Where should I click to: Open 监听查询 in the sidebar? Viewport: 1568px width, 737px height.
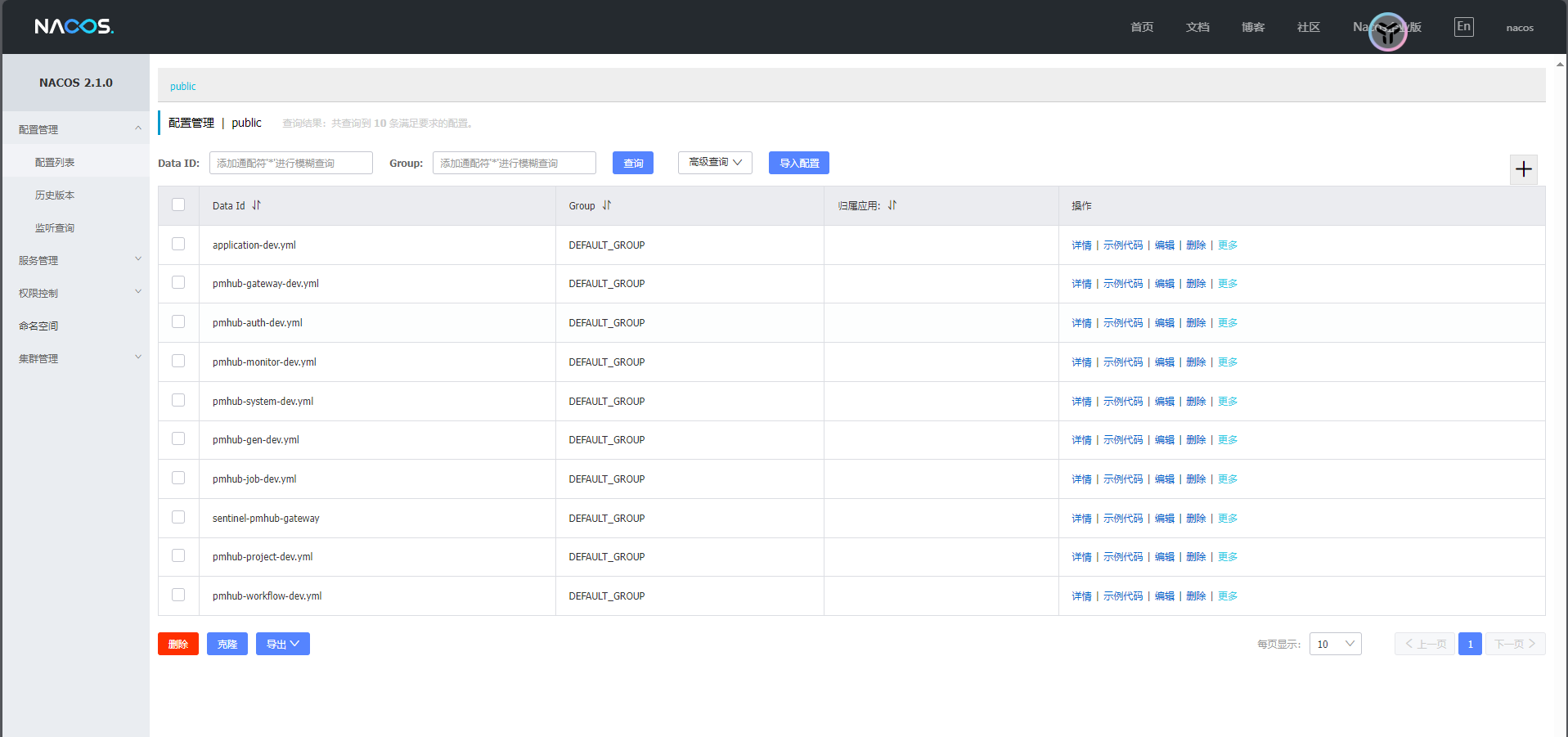pyautogui.click(x=55, y=227)
